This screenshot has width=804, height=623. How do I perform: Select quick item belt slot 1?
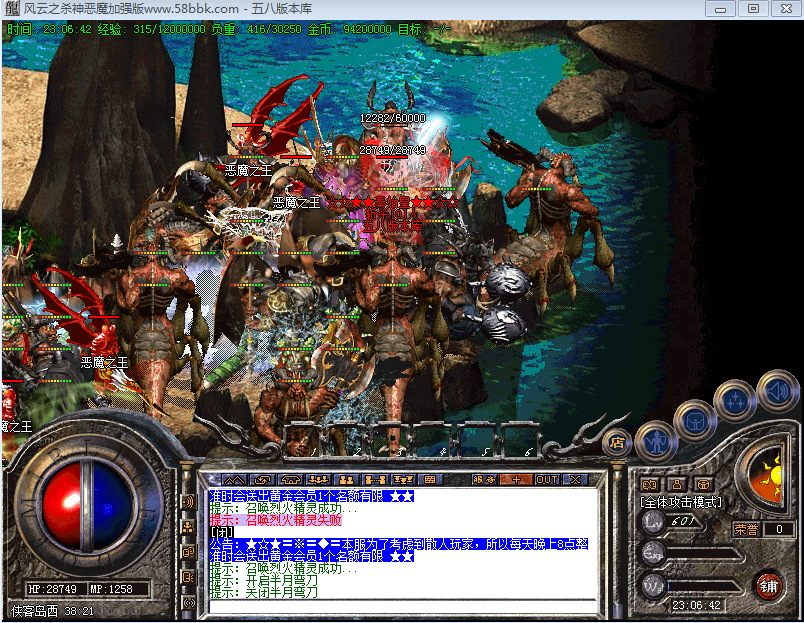tap(304, 440)
